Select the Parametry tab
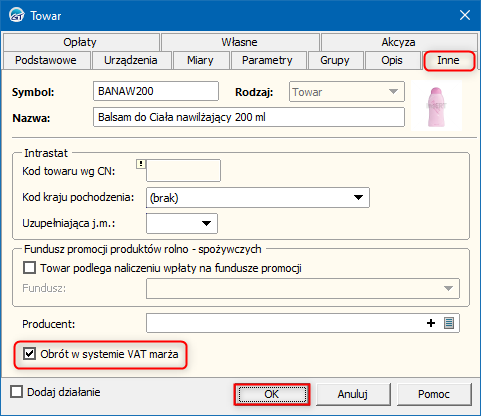 point(267,60)
